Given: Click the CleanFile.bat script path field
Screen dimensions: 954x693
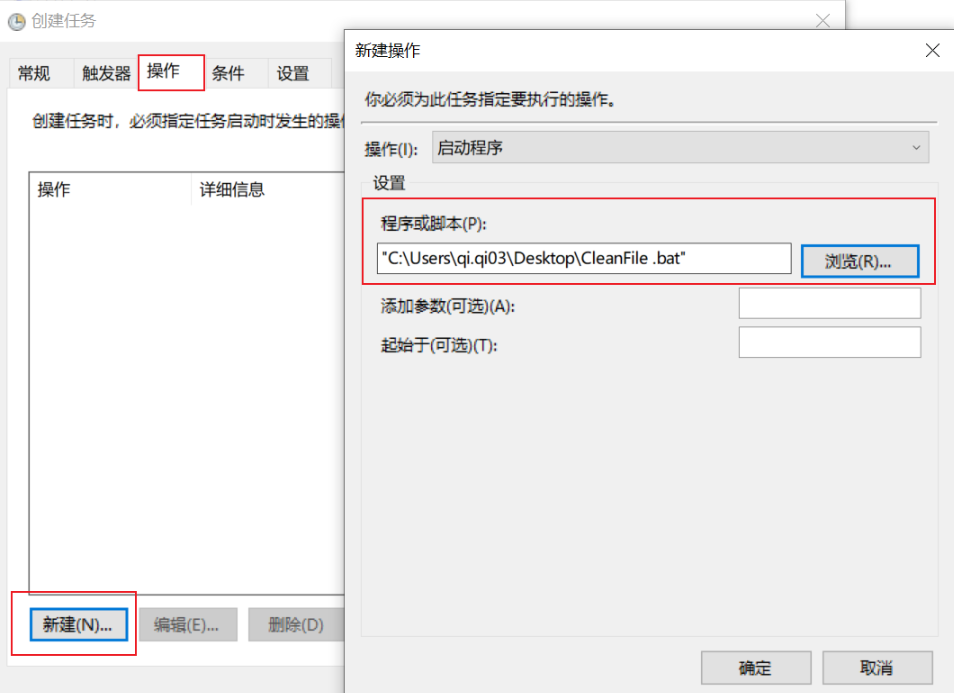Looking at the screenshot, I should (x=583, y=258).
